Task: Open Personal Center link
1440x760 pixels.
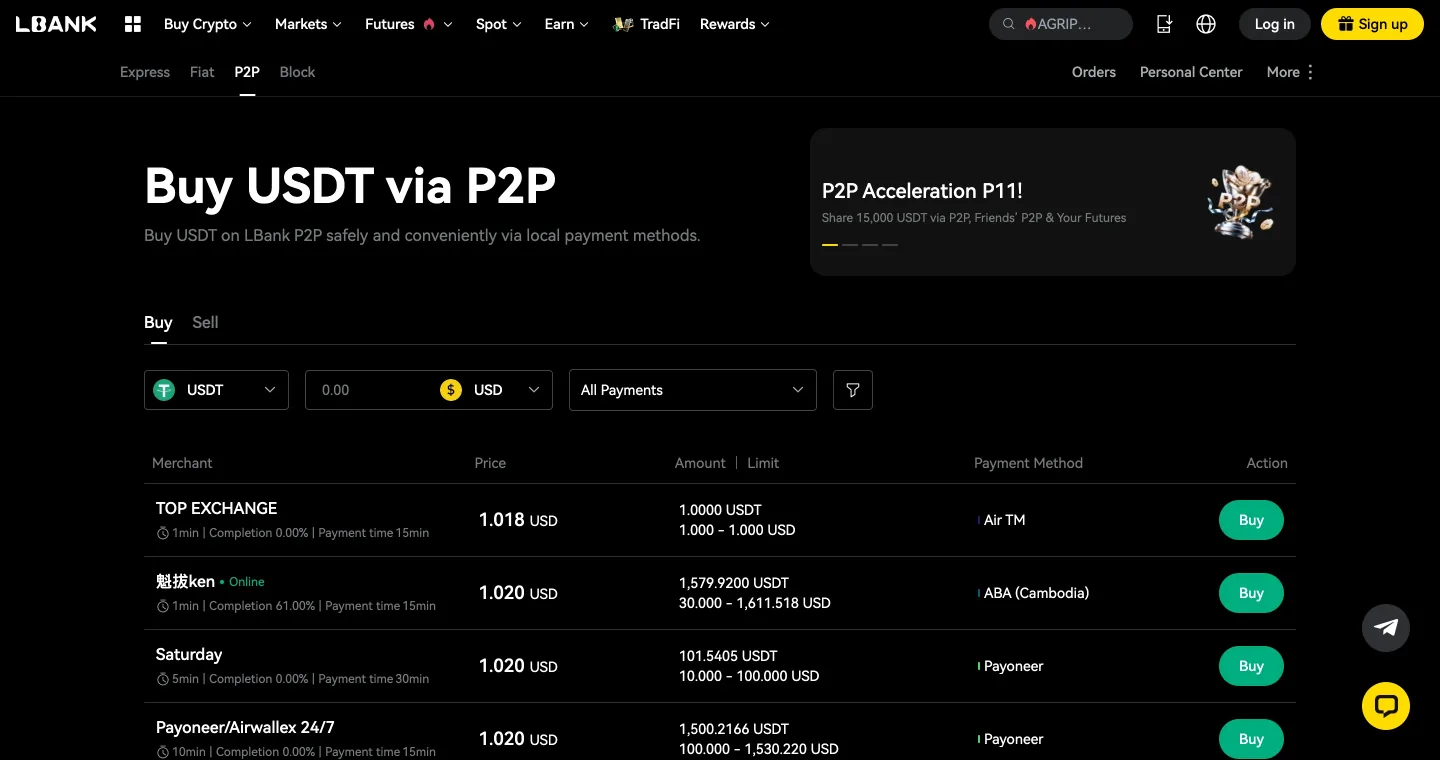Action: coord(1191,72)
